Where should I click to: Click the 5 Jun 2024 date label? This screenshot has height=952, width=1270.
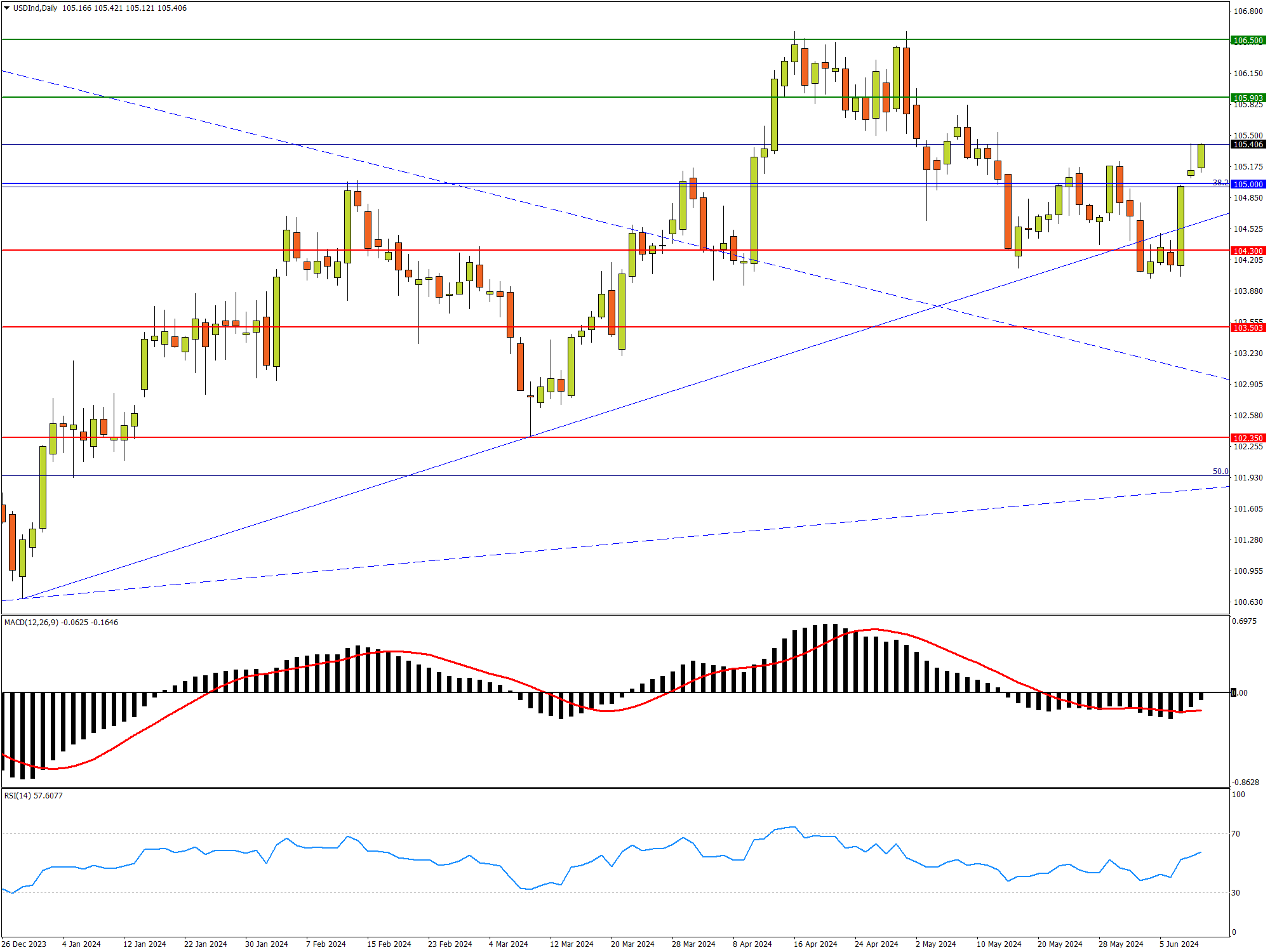click(1179, 944)
